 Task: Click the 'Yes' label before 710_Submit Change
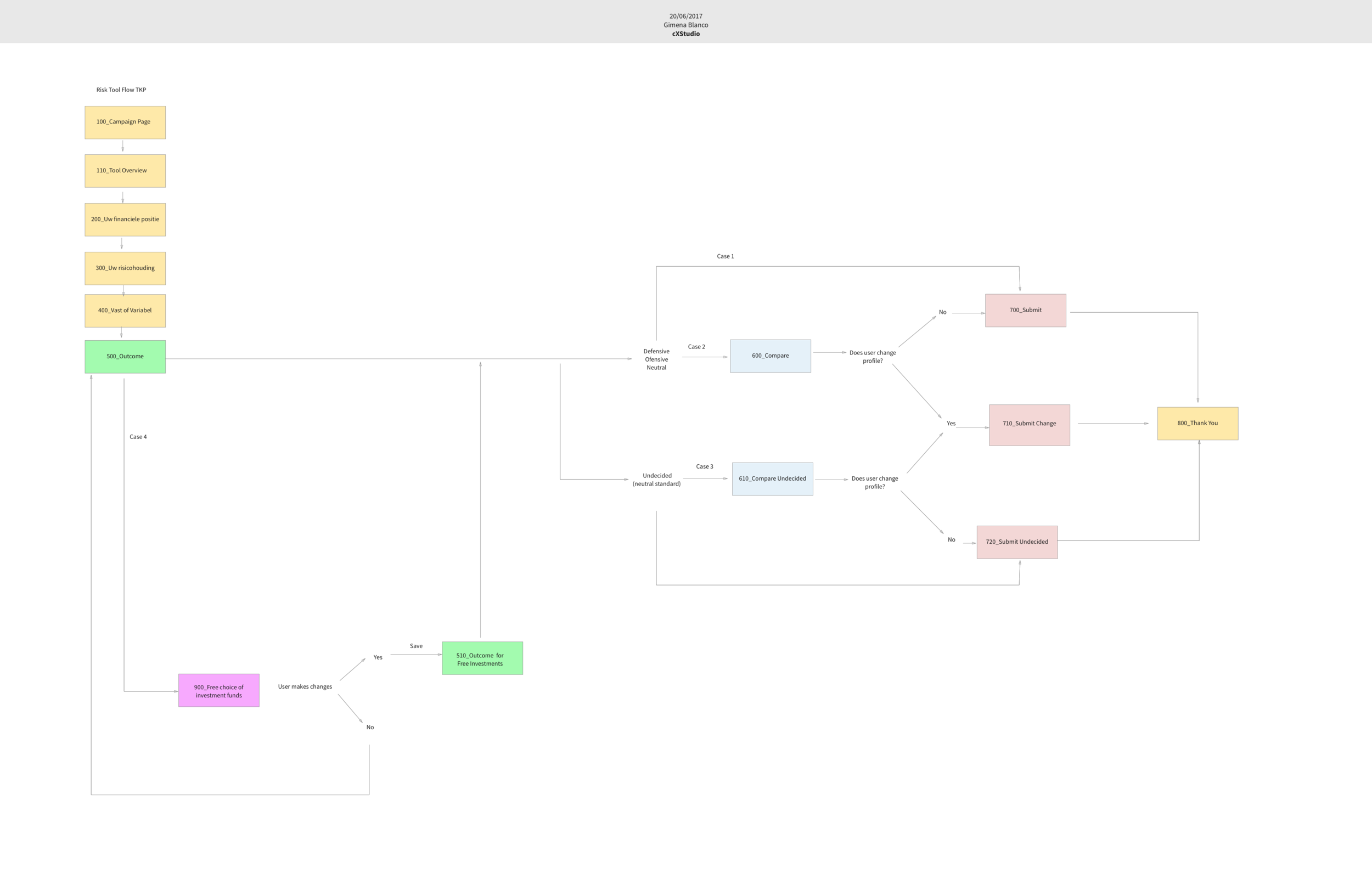(x=951, y=424)
